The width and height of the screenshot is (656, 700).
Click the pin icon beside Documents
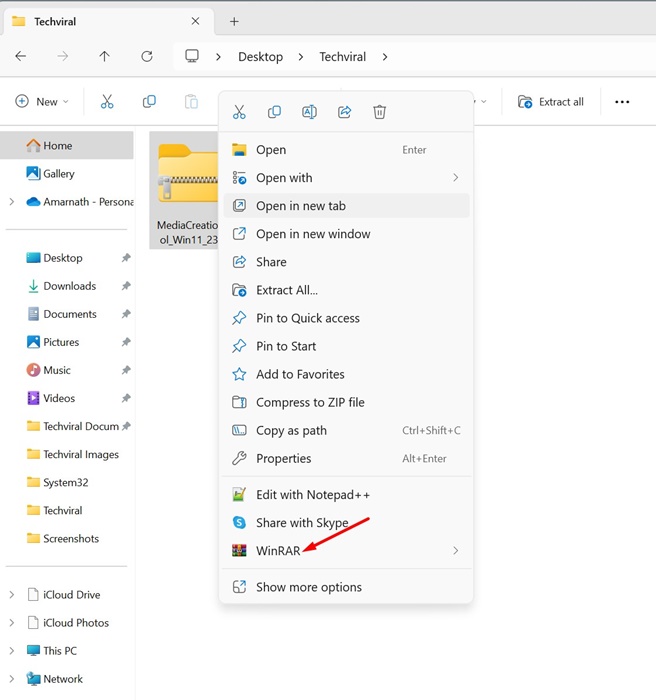click(126, 314)
